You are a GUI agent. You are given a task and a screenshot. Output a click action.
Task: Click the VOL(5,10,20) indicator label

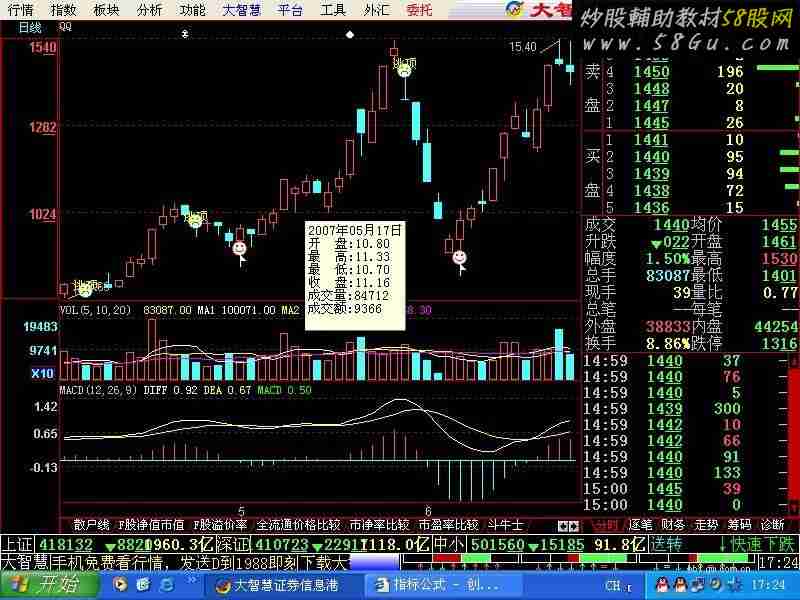(95, 310)
